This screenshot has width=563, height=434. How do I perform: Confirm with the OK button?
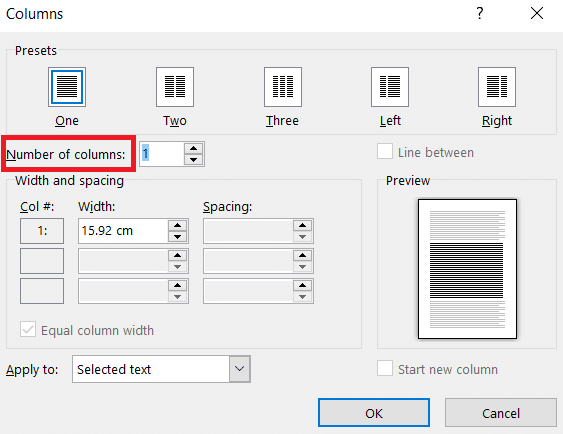click(374, 413)
